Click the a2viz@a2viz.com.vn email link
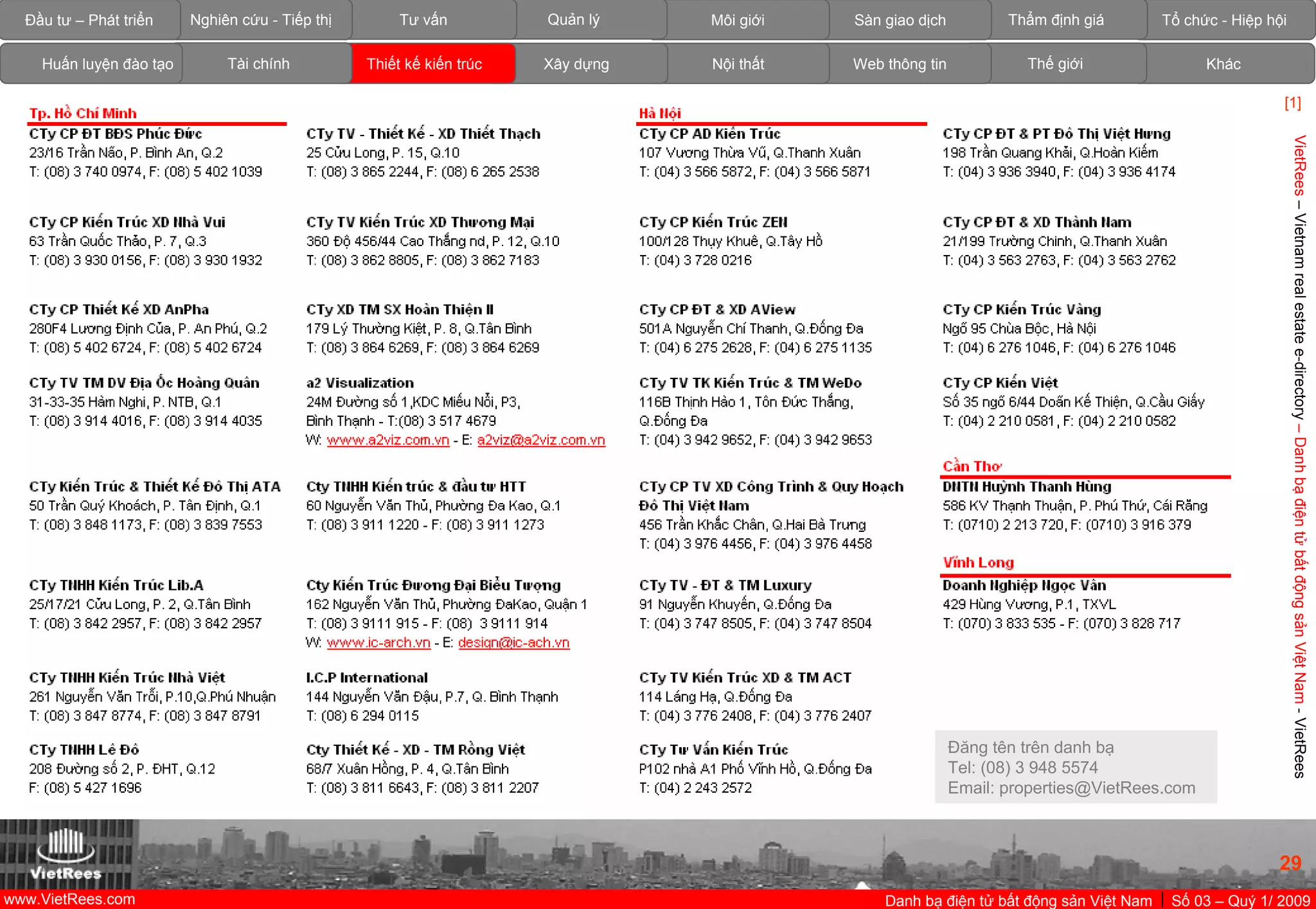Image resolution: width=1316 pixels, height=909 pixels. tap(541, 440)
